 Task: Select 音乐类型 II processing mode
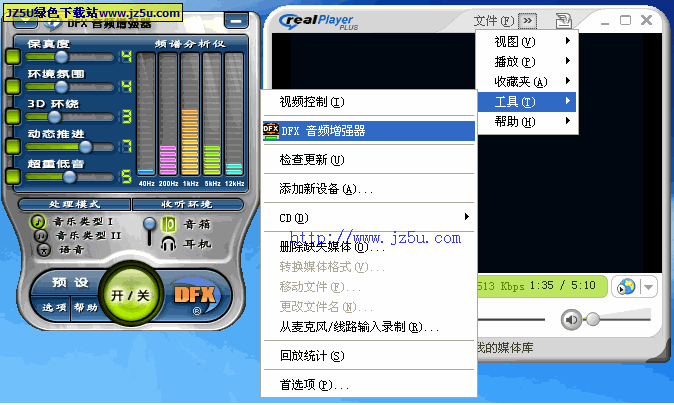click(41, 236)
